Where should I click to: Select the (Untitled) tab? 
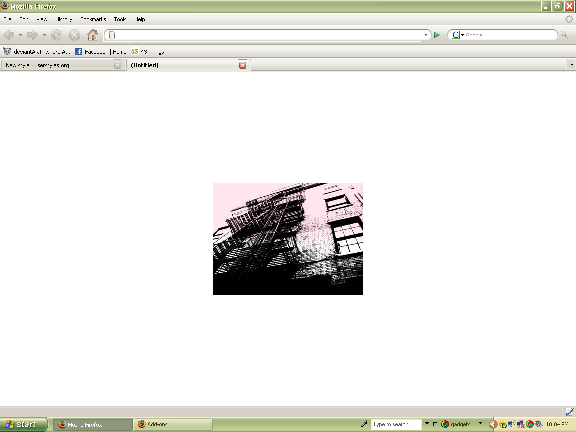(x=188, y=65)
